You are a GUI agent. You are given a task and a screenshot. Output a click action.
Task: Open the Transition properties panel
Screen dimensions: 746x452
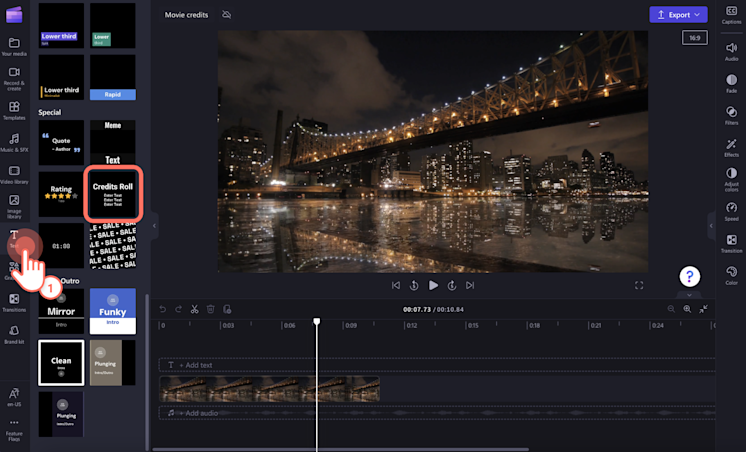pyautogui.click(x=731, y=243)
